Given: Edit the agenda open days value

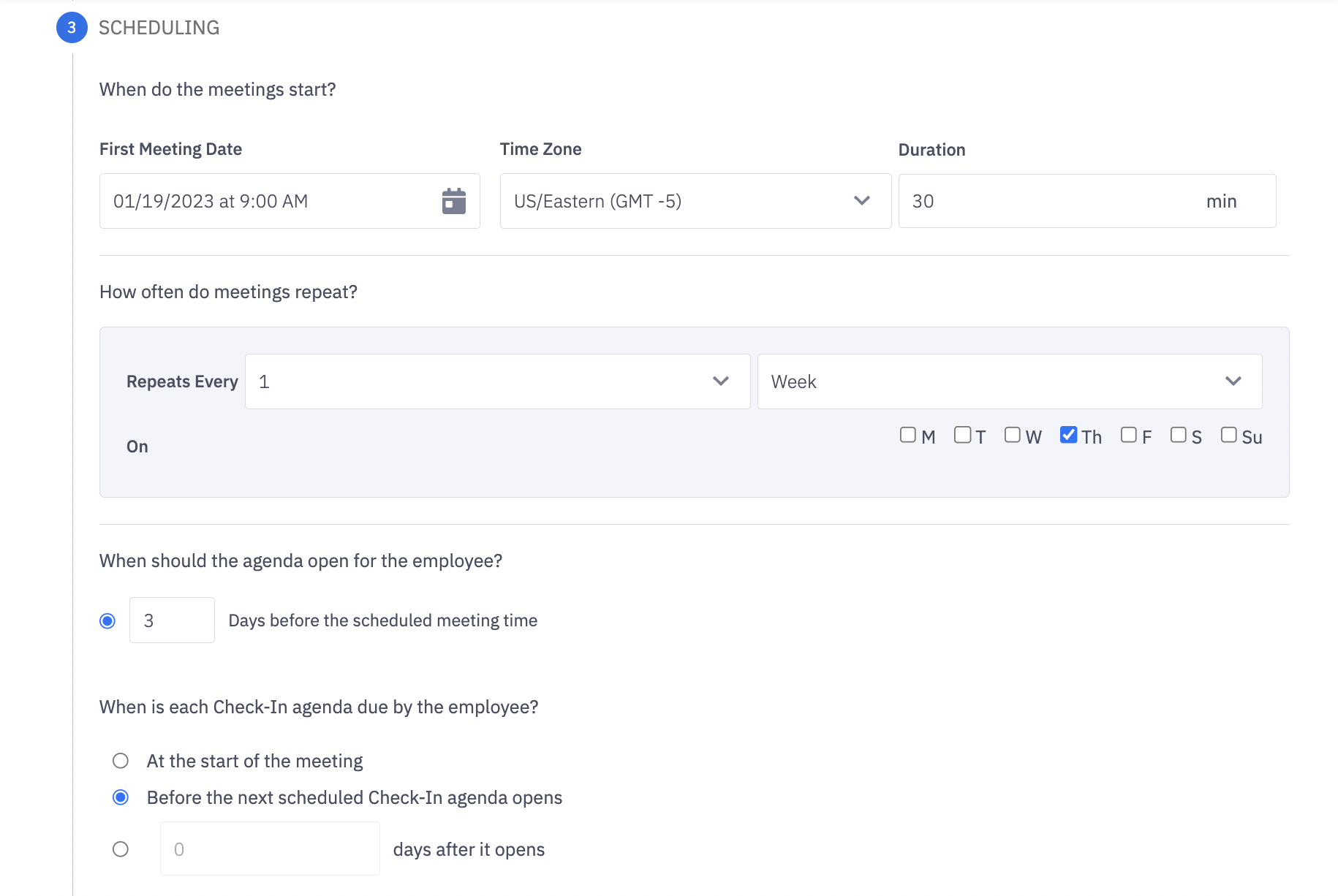Looking at the screenshot, I should (172, 620).
